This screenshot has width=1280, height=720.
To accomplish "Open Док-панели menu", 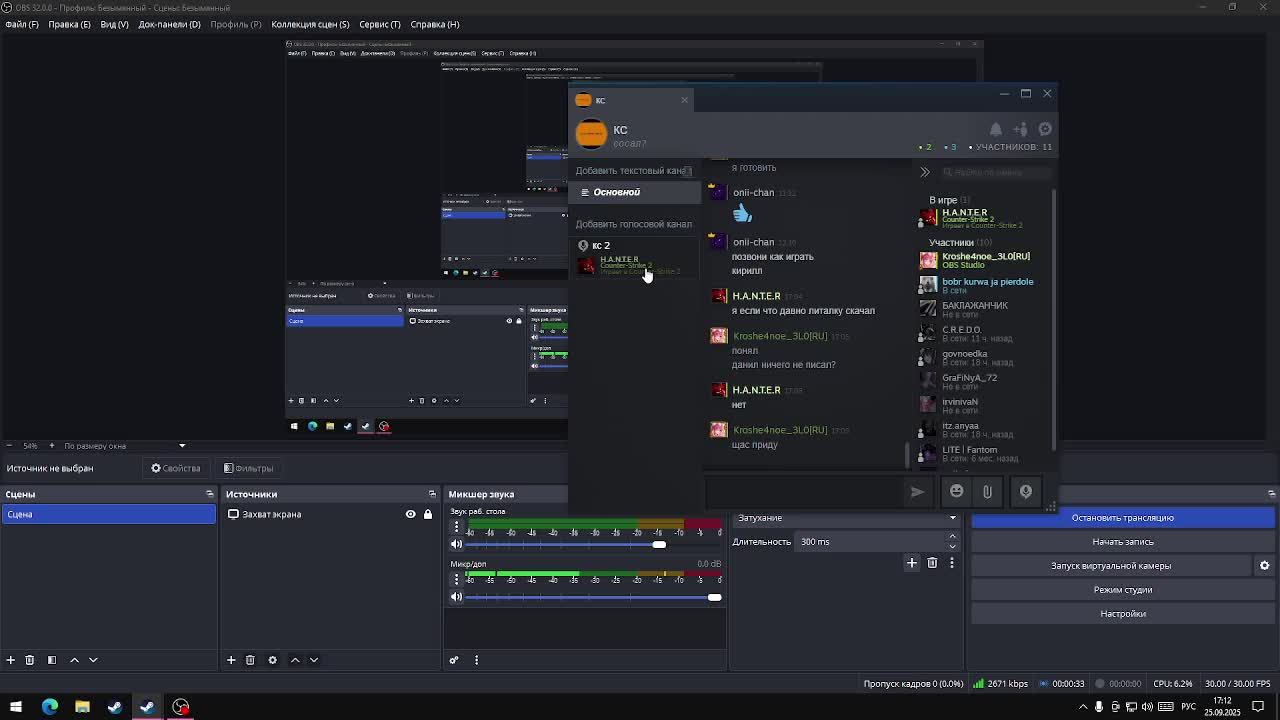I will pos(169,24).
